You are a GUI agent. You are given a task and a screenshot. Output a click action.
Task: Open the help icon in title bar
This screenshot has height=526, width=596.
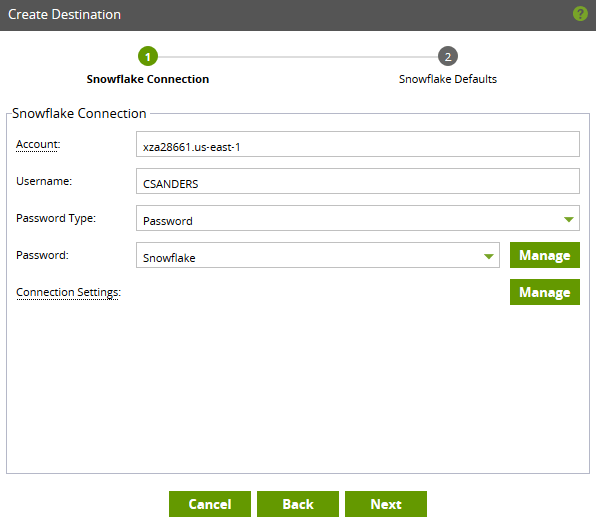[580, 14]
